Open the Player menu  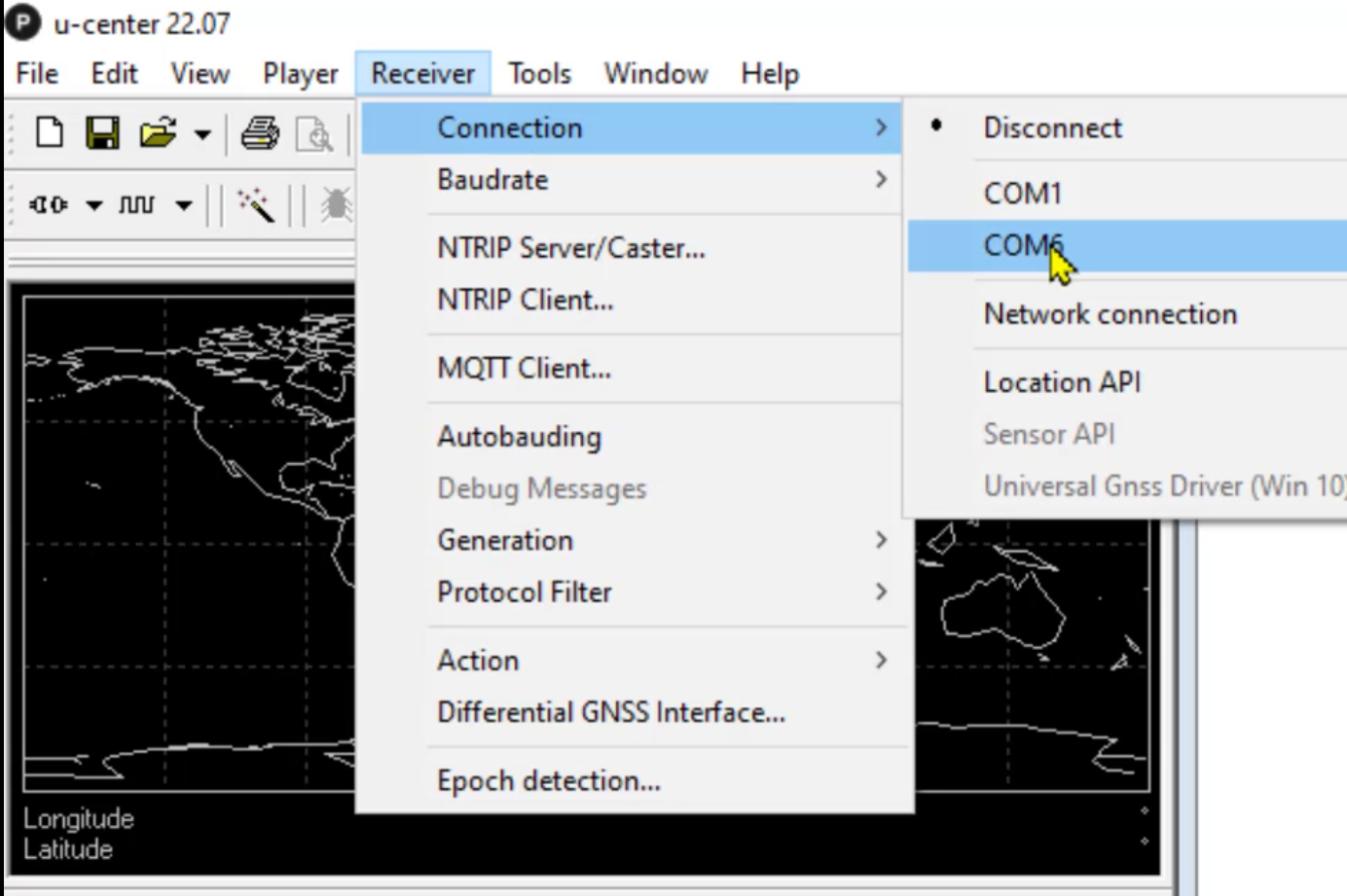point(299,73)
